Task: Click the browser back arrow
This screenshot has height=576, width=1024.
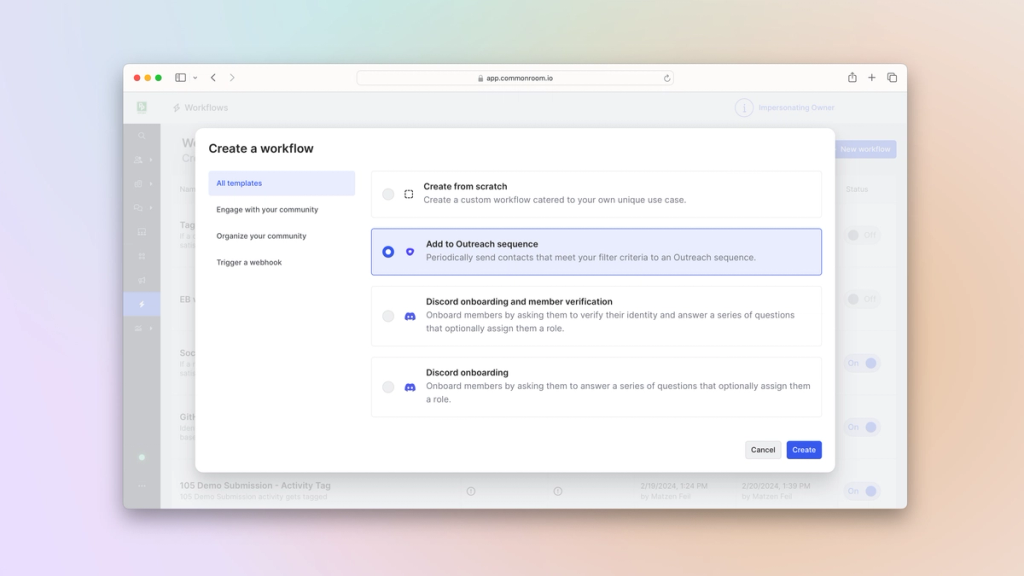Action: click(x=214, y=78)
